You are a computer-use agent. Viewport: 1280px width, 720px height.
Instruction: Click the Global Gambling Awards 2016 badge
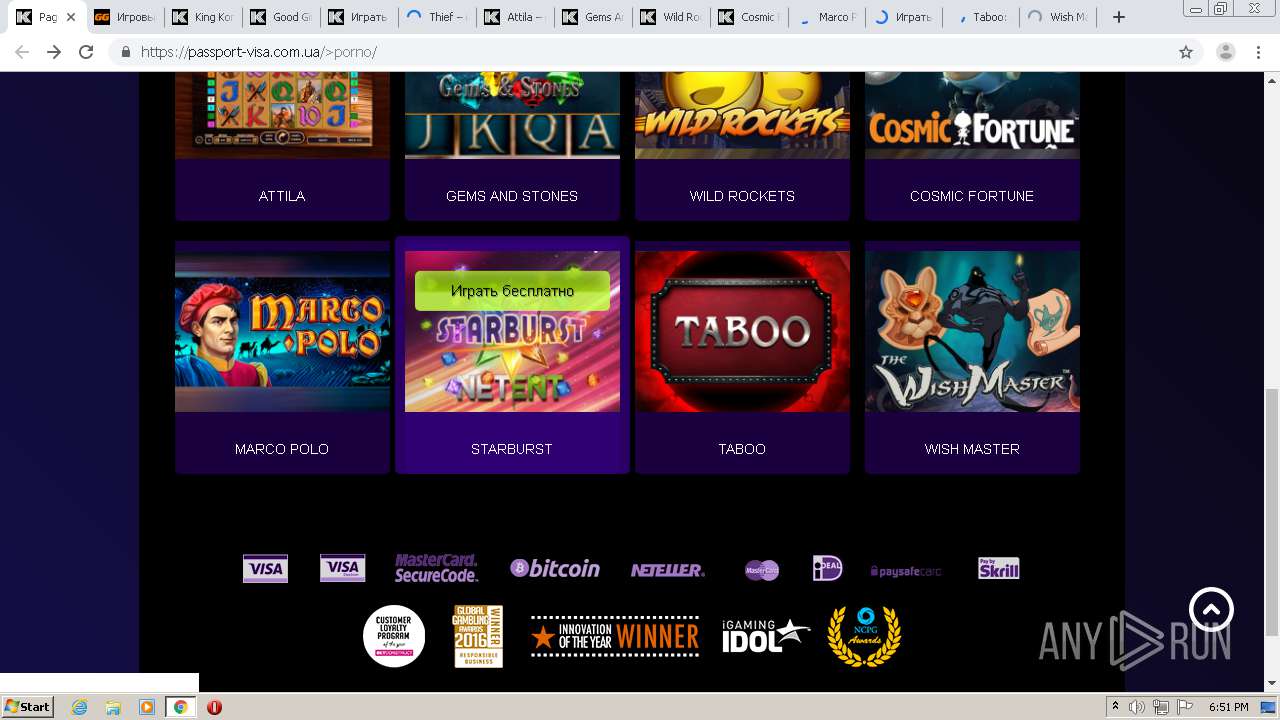pyautogui.click(x=478, y=636)
